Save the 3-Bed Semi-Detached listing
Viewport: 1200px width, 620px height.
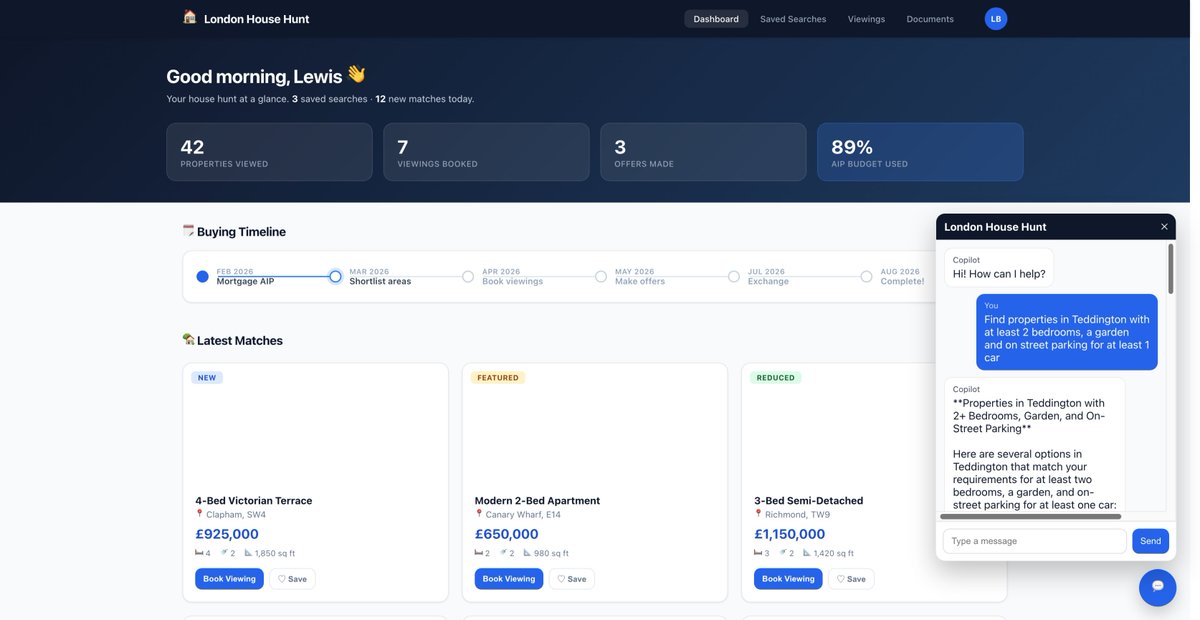[851, 579]
